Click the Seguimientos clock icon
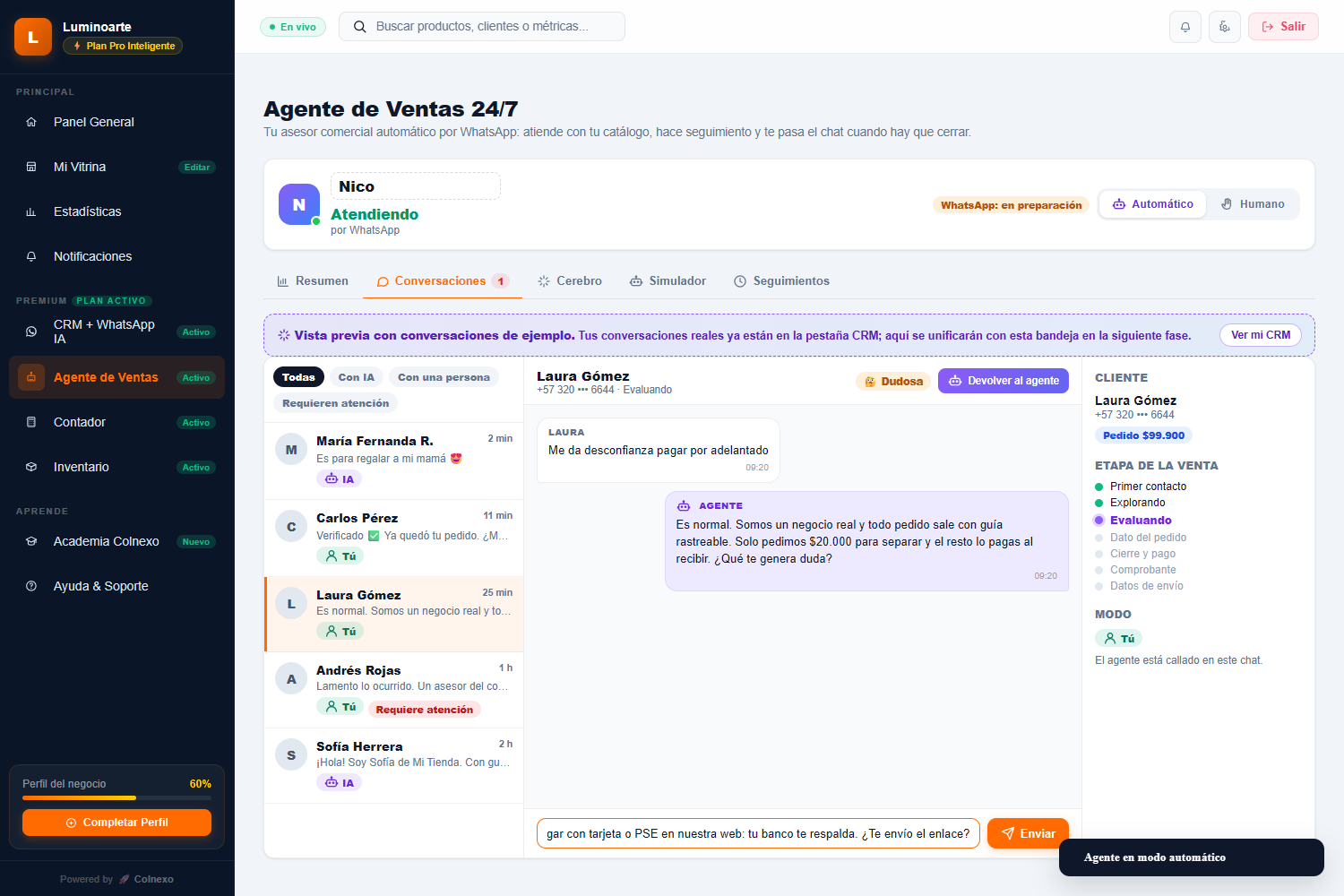Screen dimensions: 1344x896 (x=740, y=281)
